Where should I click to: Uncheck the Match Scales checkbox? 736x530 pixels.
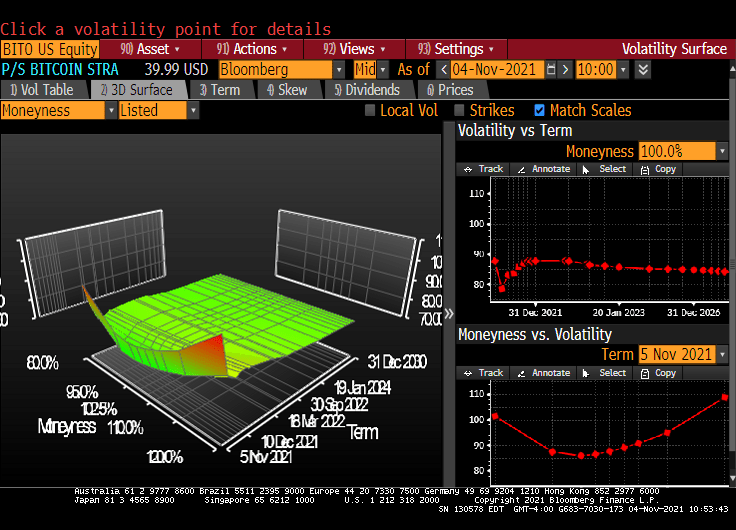[540, 111]
